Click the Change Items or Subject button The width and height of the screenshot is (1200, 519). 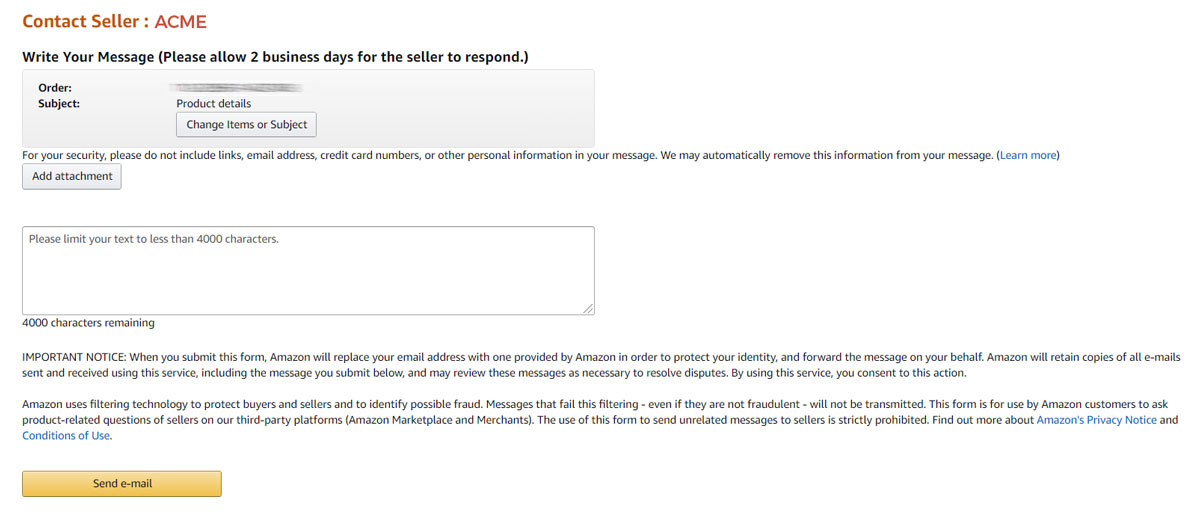tap(246, 125)
